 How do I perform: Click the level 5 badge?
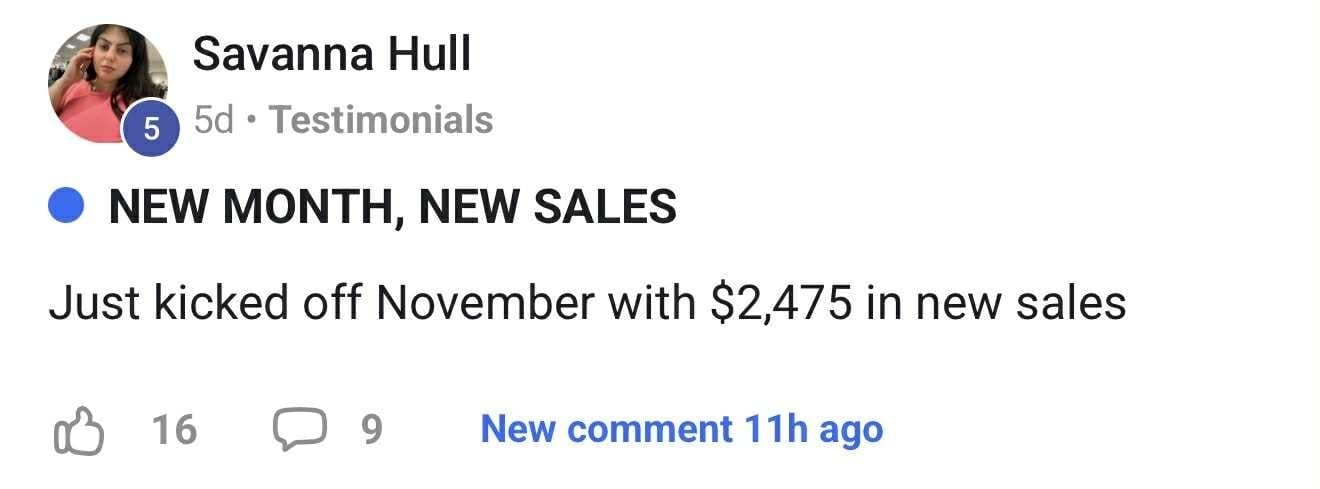point(151,129)
